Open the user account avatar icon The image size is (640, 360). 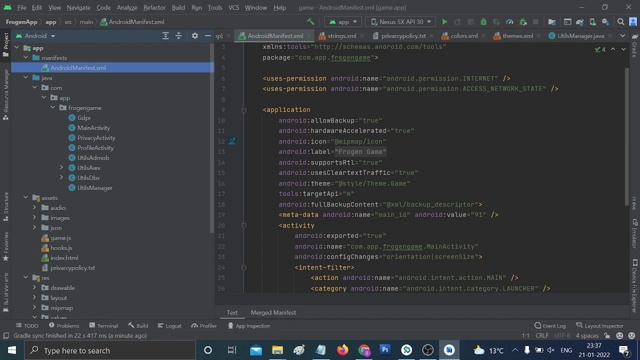point(633,22)
